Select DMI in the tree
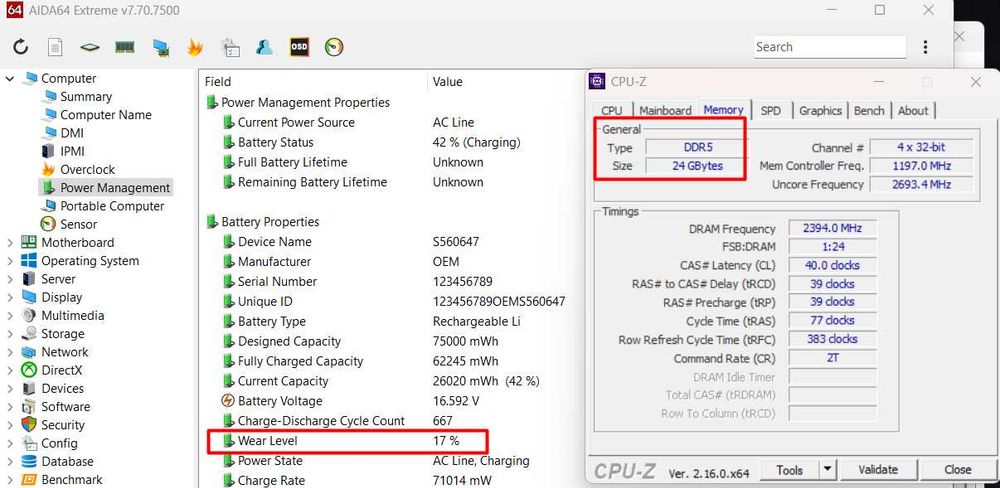 tap(71, 133)
